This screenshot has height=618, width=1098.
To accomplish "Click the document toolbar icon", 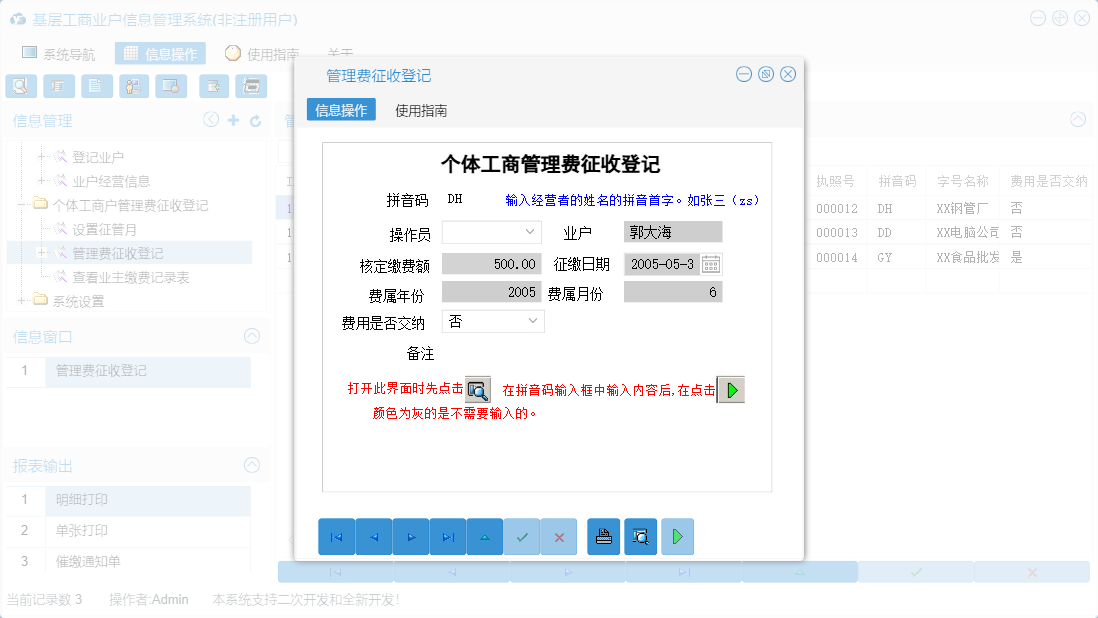I will tap(96, 86).
